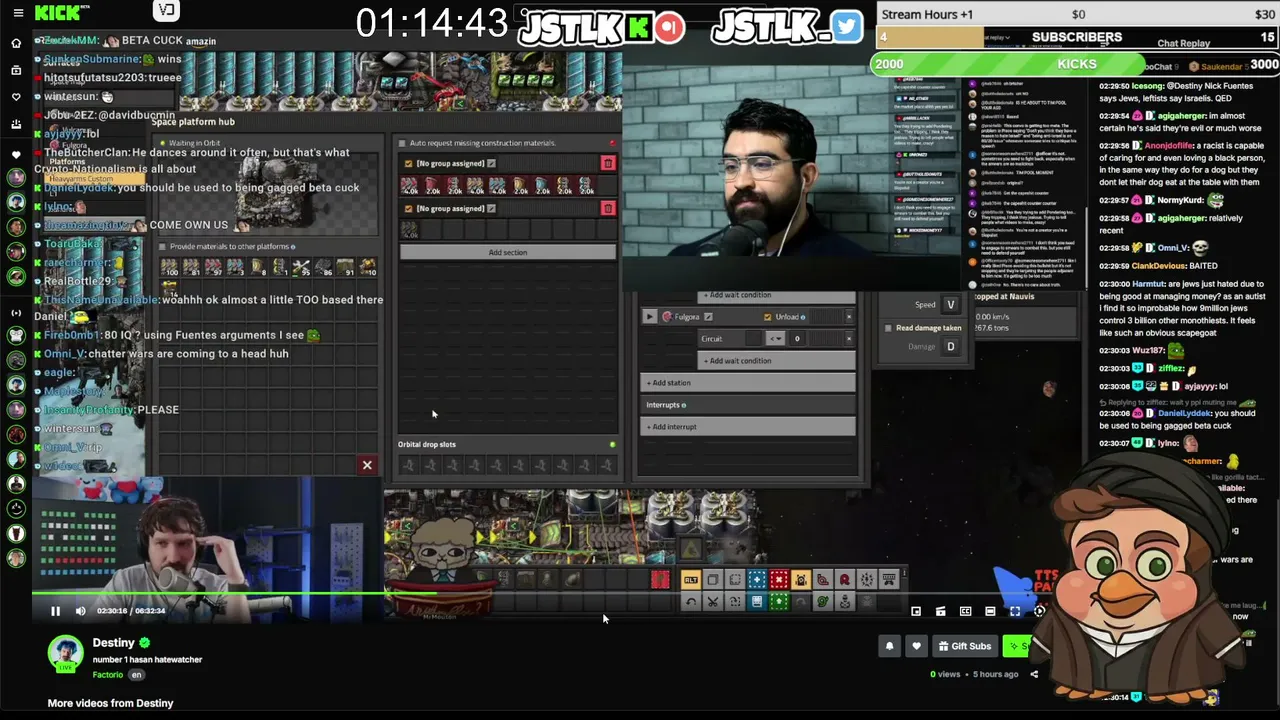Viewport: 1280px width, 720px height.
Task: Select the first request slot in section one
Action: [x=410, y=186]
